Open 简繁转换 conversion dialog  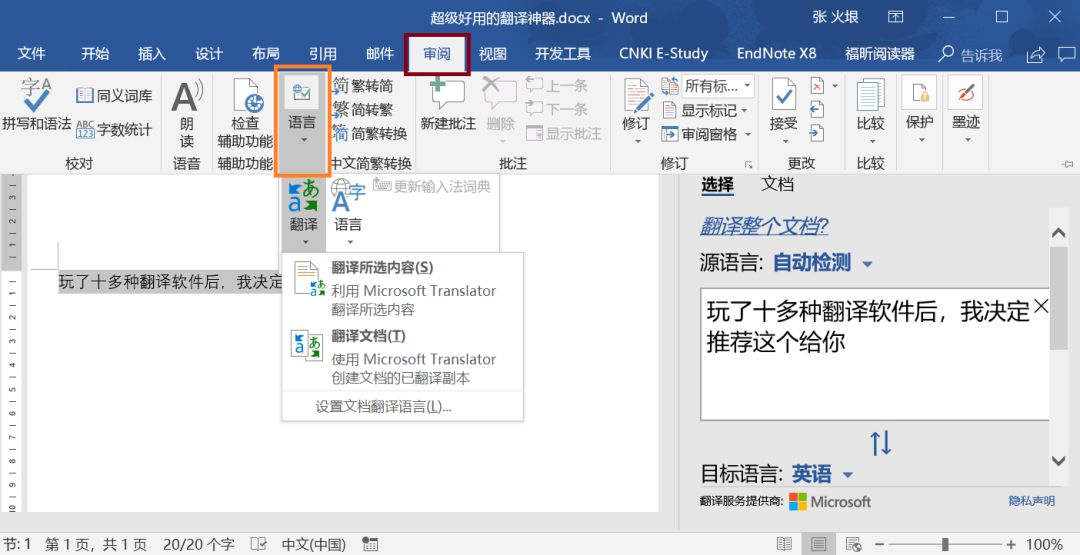click(370, 133)
